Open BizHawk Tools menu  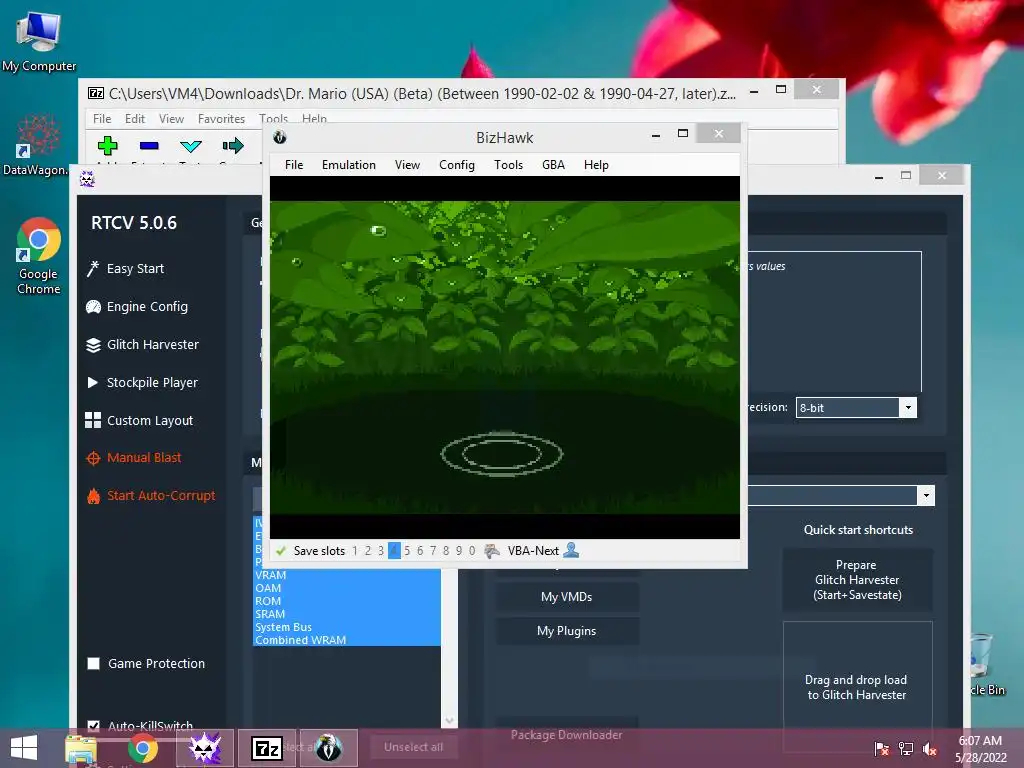coord(508,165)
